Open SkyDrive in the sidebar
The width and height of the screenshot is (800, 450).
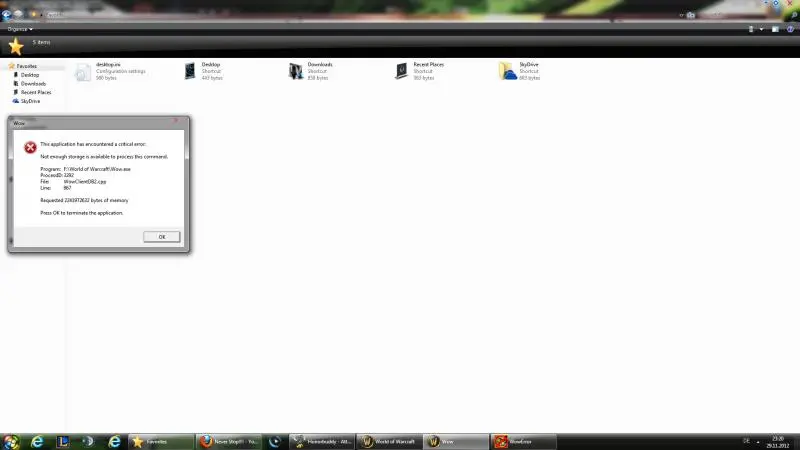30,101
